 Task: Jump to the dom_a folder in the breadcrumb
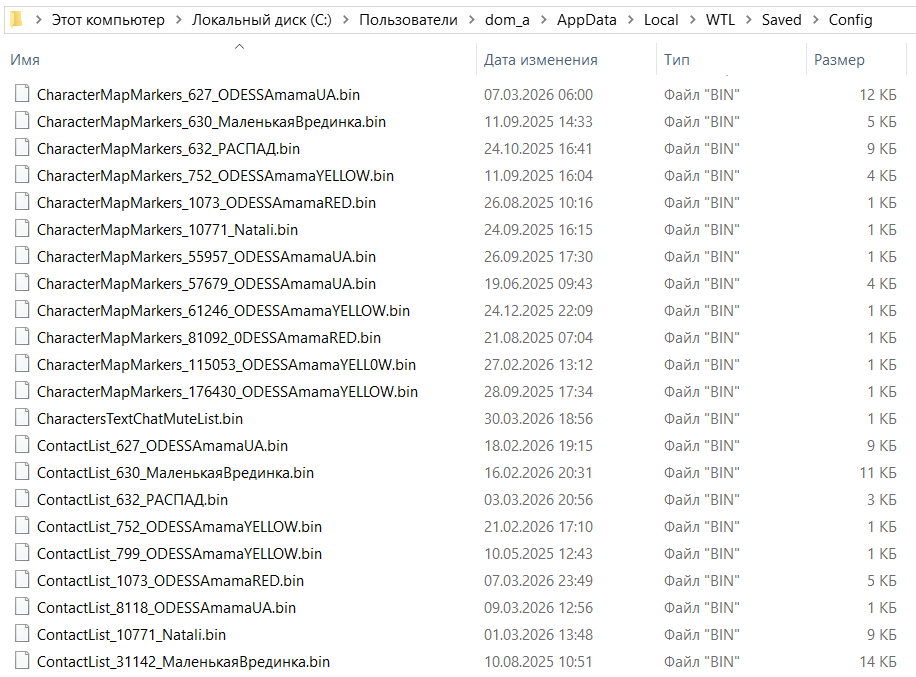click(x=507, y=20)
